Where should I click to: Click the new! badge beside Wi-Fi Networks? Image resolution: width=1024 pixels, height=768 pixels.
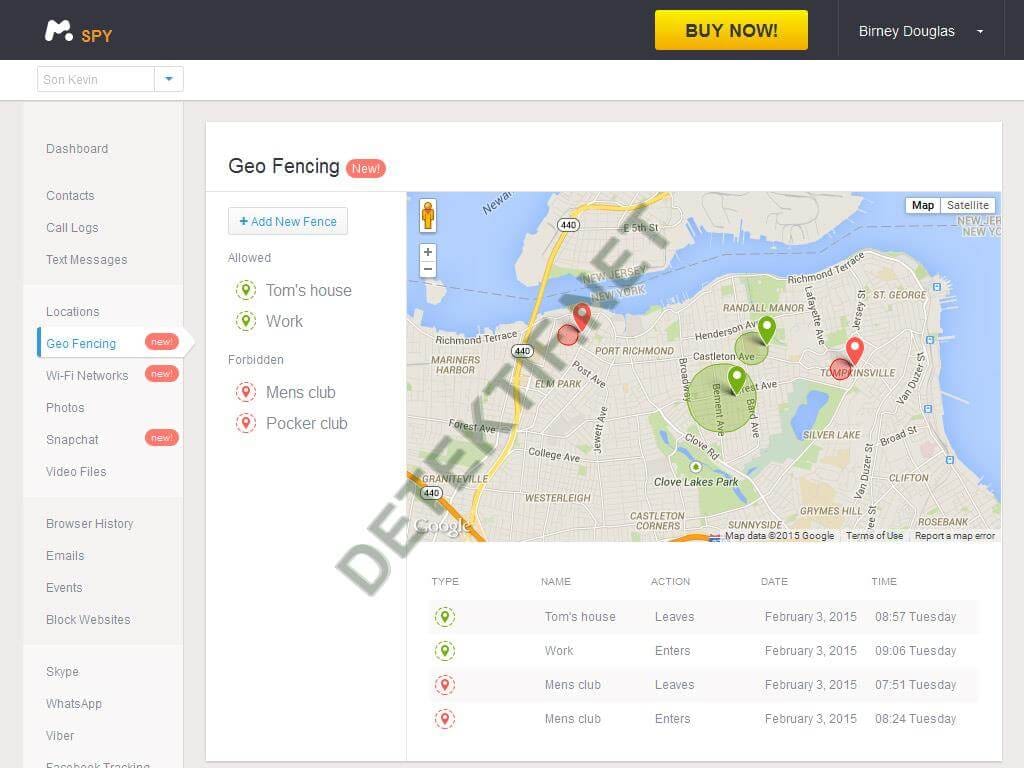(x=162, y=373)
